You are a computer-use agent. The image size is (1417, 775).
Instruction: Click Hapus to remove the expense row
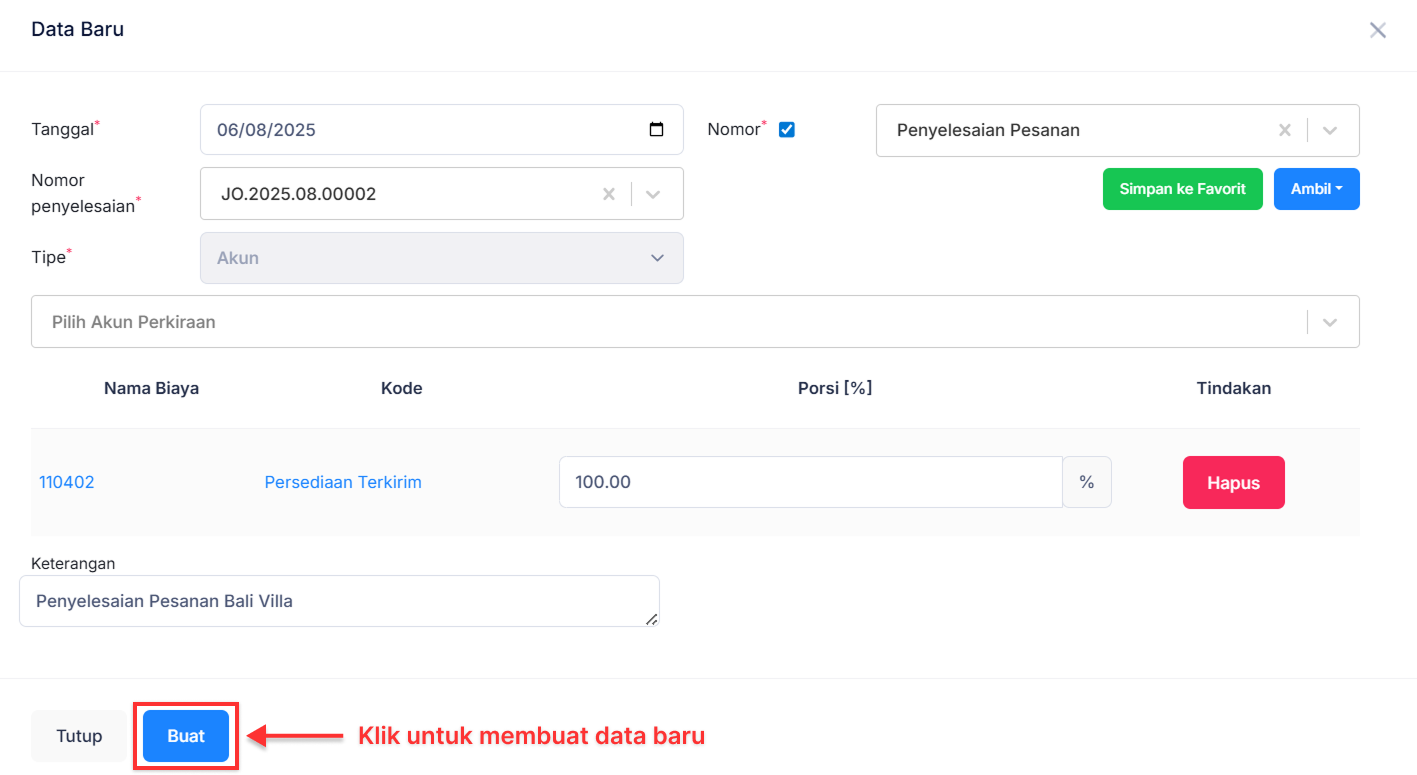click(x=1233, y=482)
